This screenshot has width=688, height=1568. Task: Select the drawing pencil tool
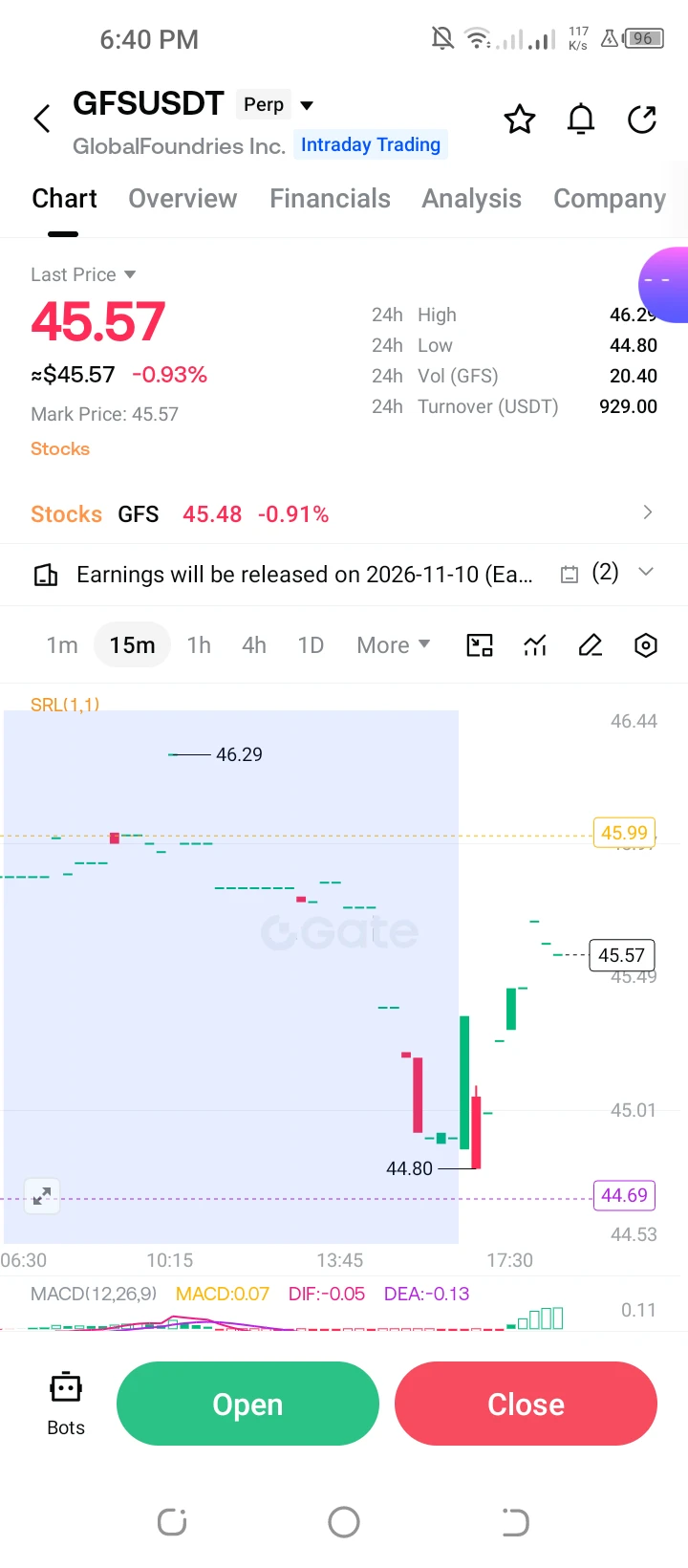(591, 645)
